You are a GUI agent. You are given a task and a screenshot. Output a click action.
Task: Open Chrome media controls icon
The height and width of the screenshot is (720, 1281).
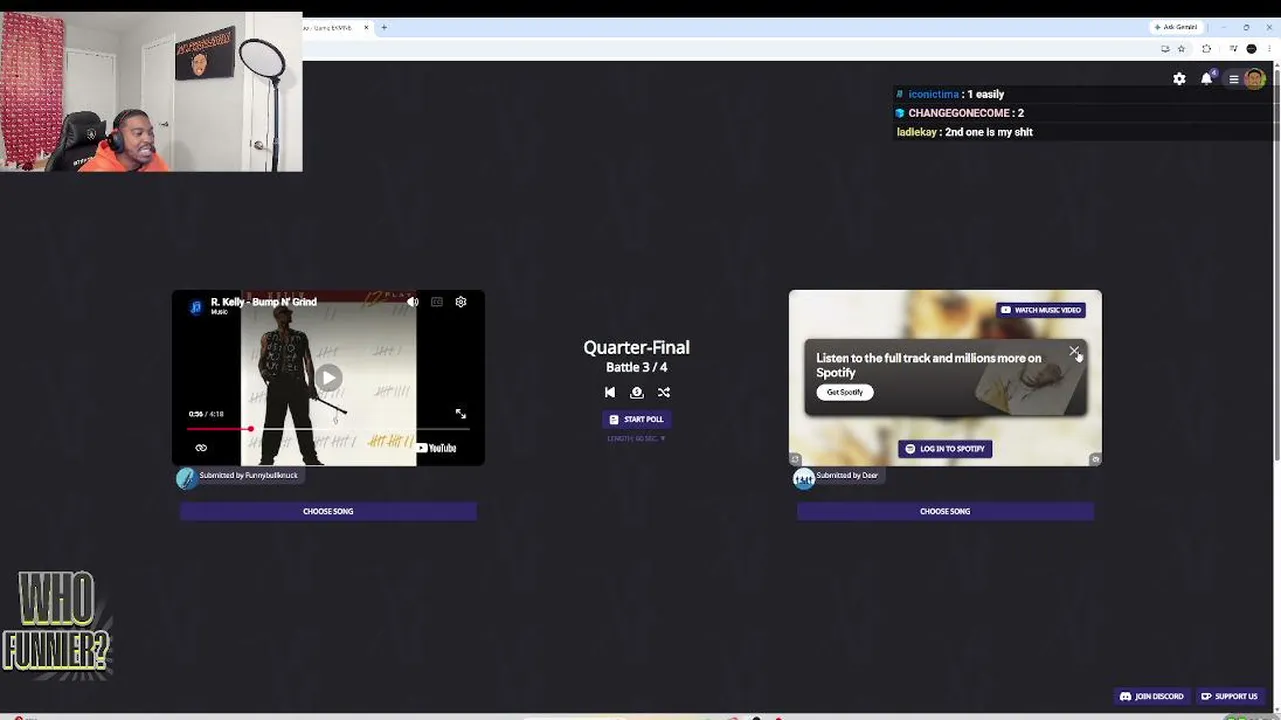[1233, 48]
